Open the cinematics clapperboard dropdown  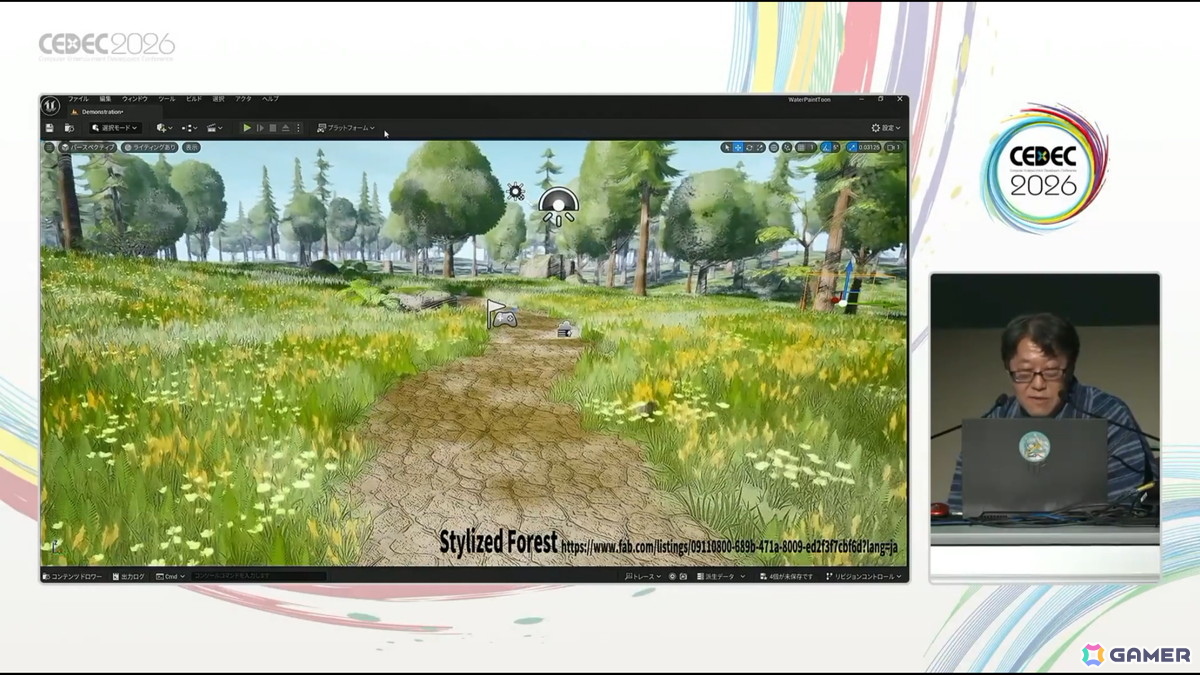click(x=214, y=128)
